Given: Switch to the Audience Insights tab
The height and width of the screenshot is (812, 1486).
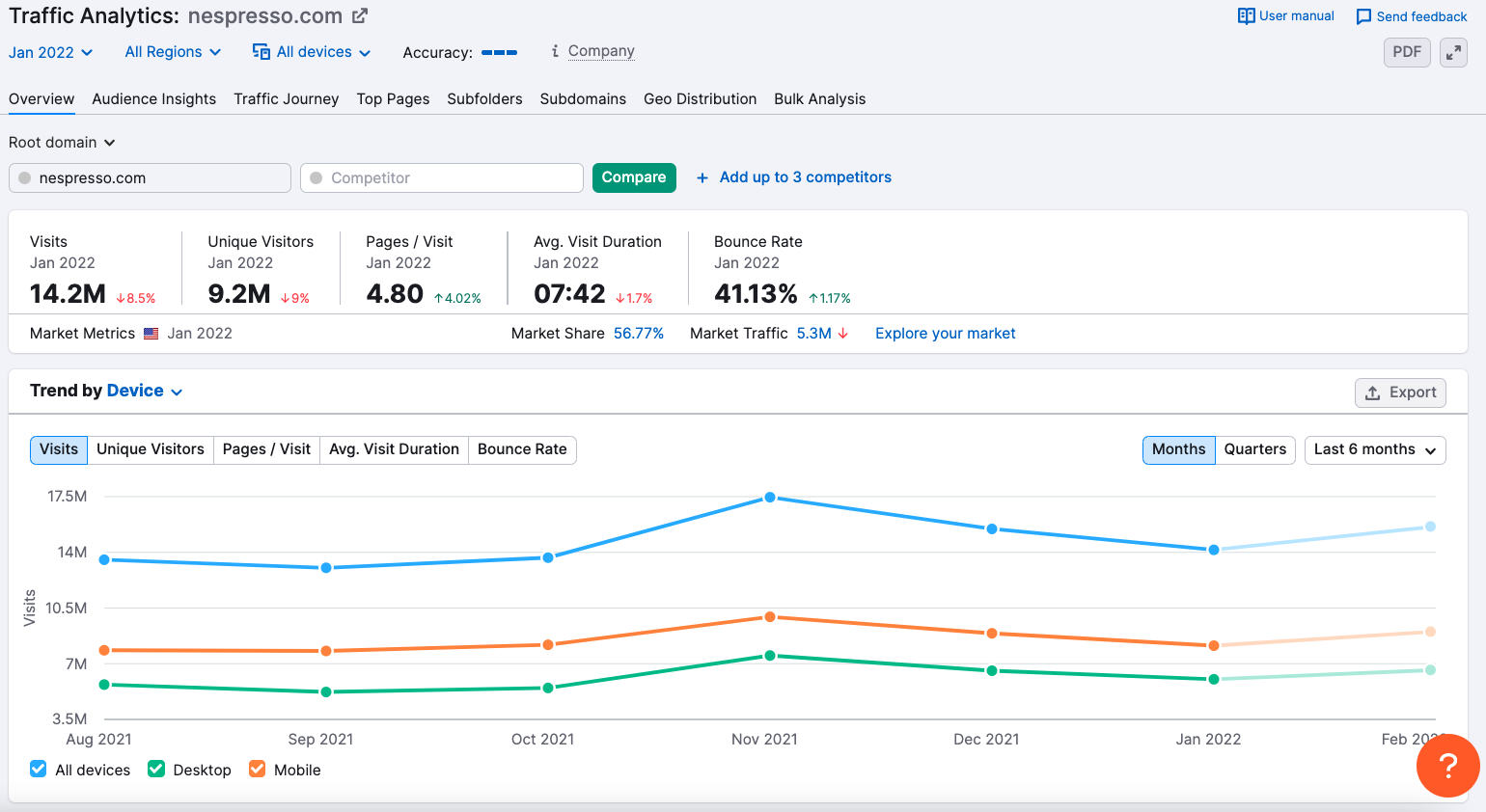Looking at the screenshot, I should point(153,99).
